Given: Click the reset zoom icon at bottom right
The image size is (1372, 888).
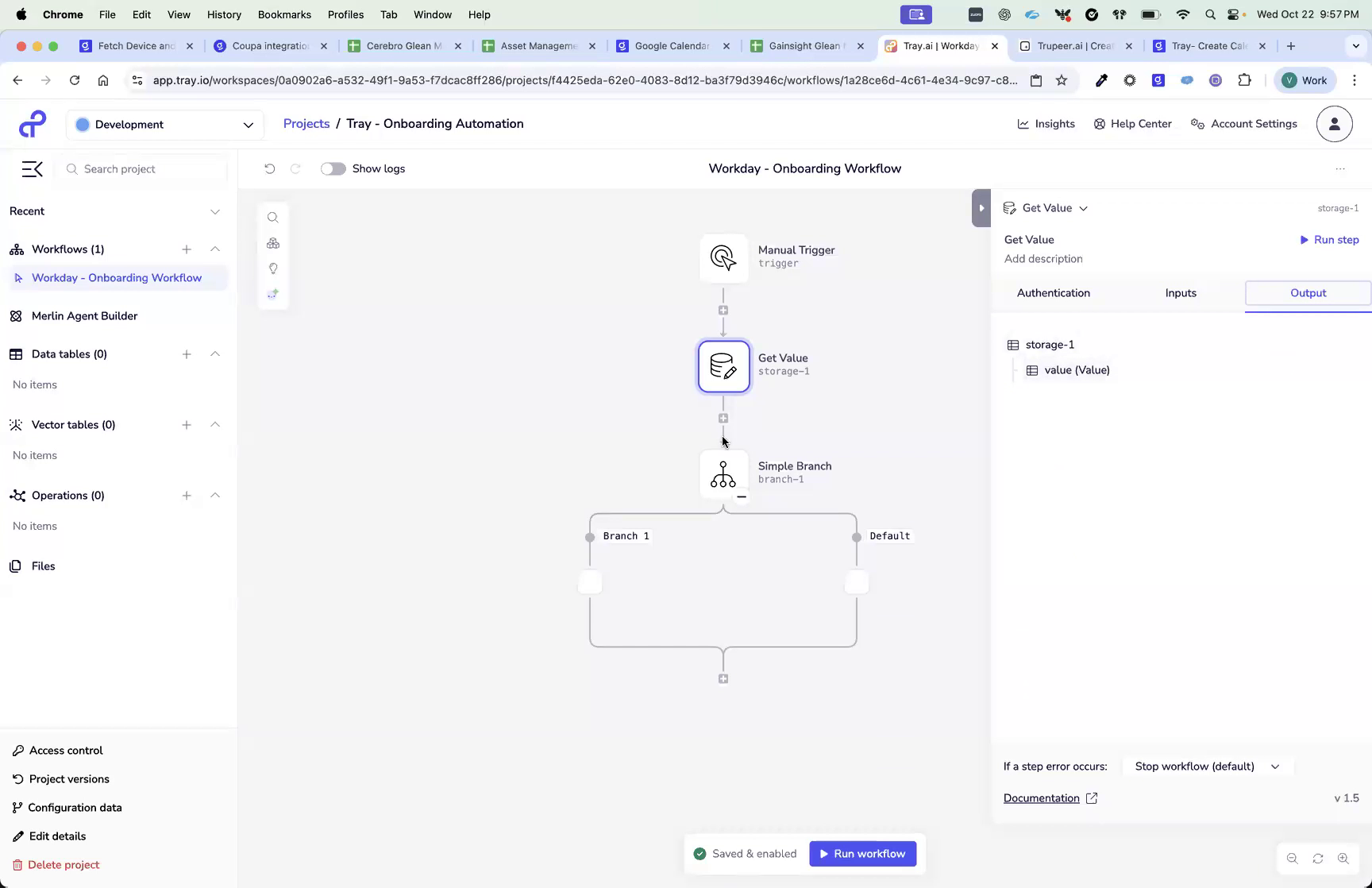Looking at the screenshot, I should pos(1317,858).
